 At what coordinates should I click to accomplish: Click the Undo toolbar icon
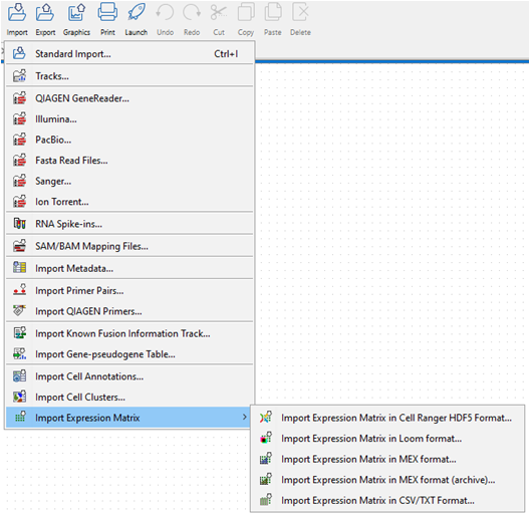point(165,12)
